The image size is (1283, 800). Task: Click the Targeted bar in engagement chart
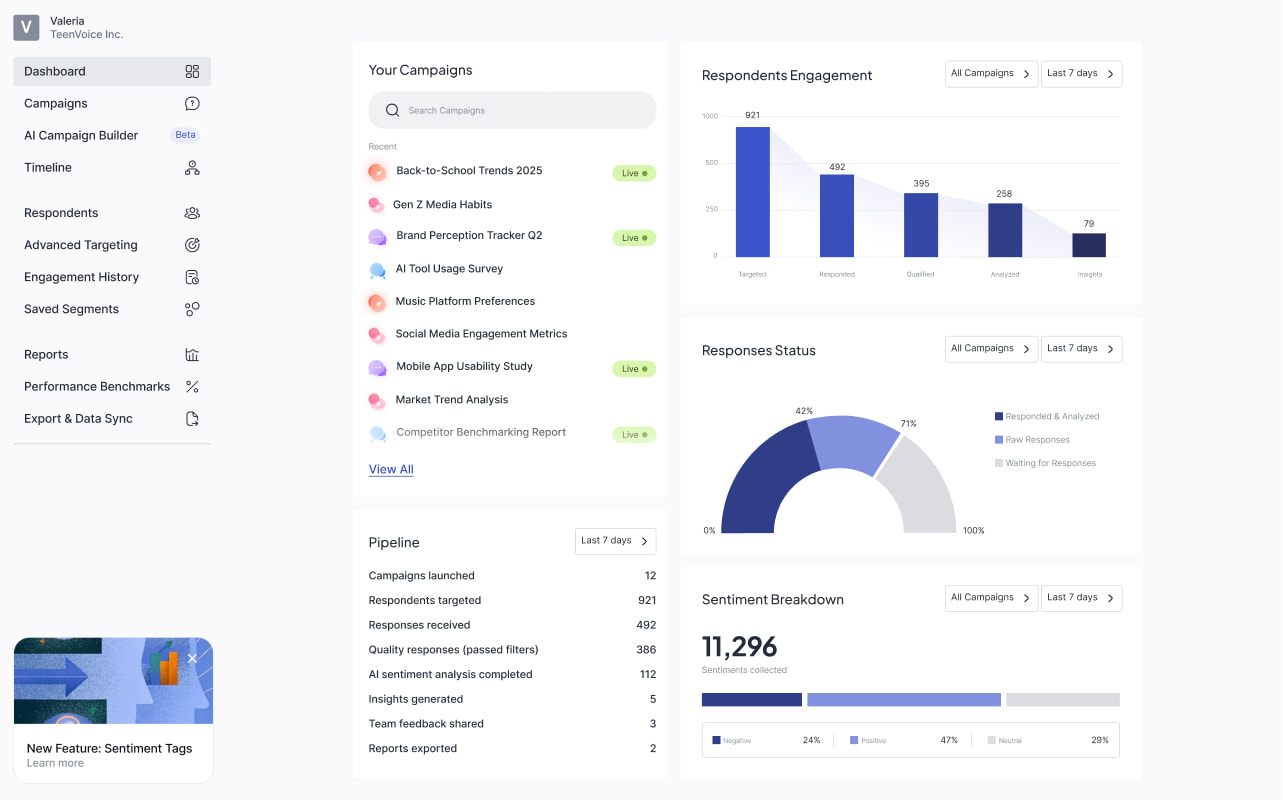pyautogui.click(x=752, y=192)
